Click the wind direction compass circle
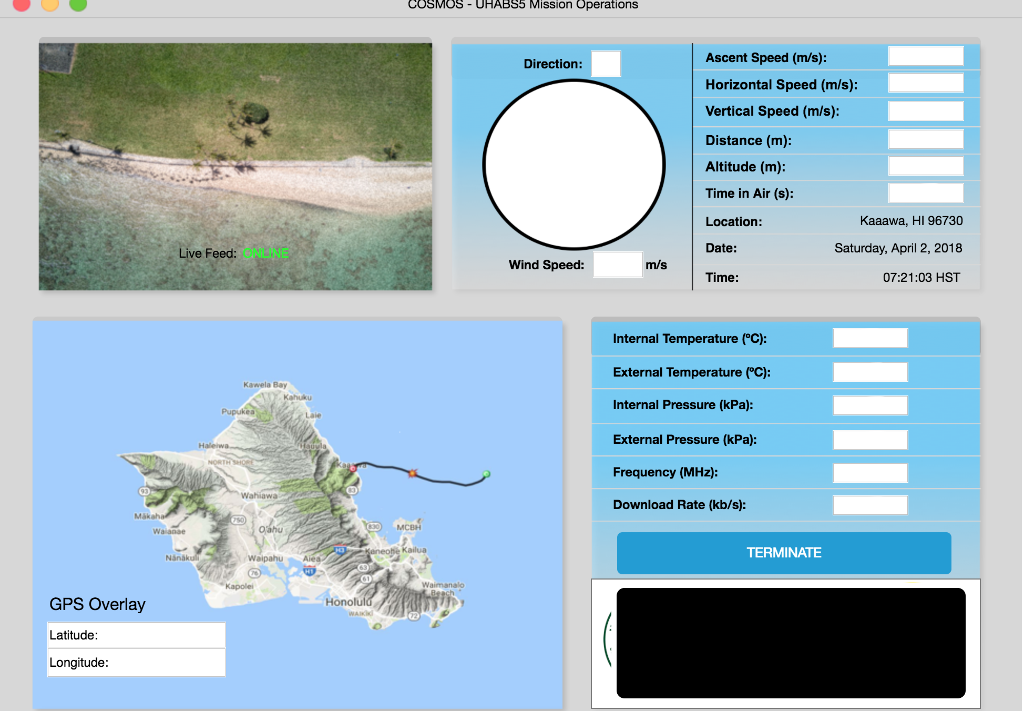This screenshot has height=711, width=1024. tap(574, 165)
